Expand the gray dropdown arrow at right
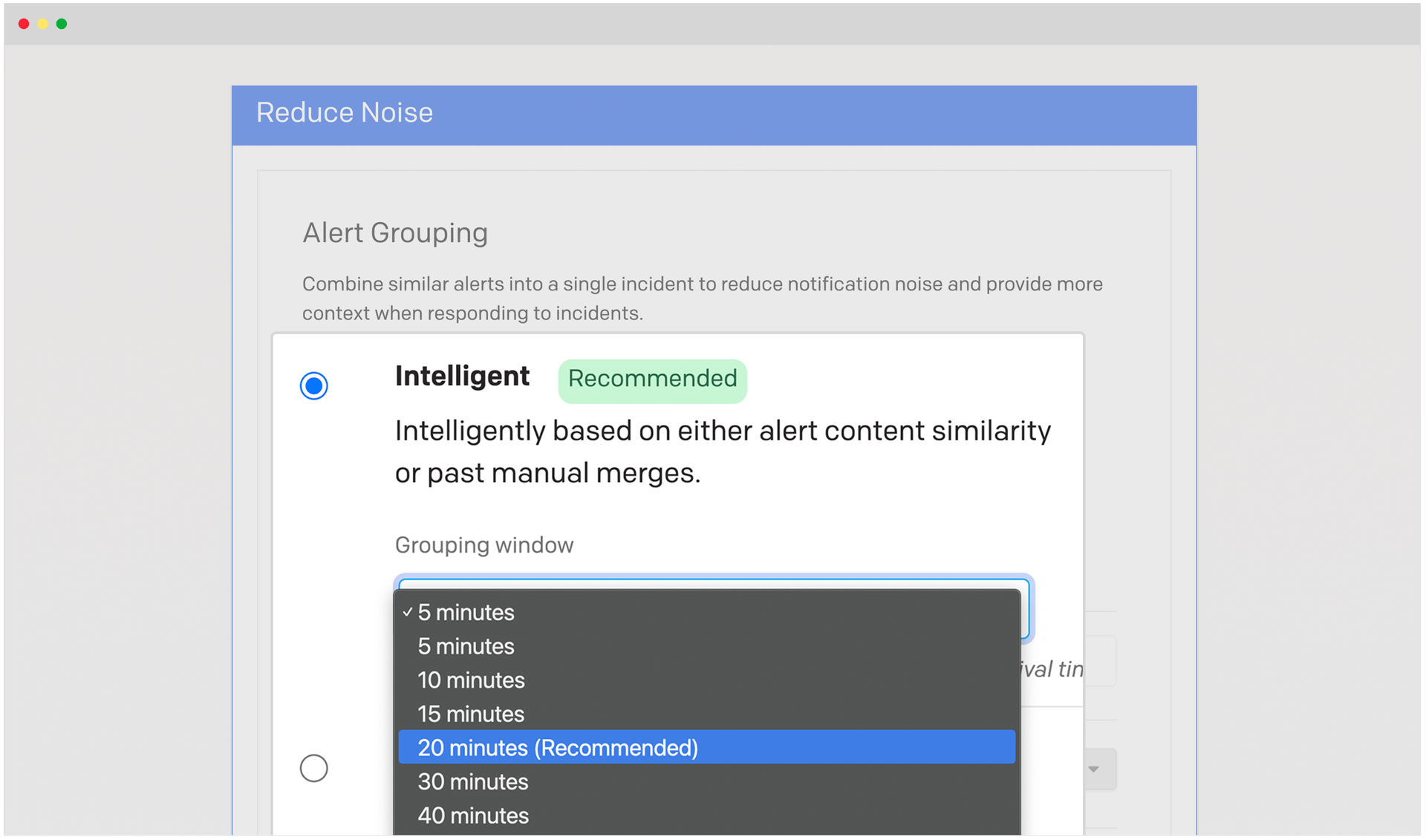The image size is (1426, 840). 1093,769
